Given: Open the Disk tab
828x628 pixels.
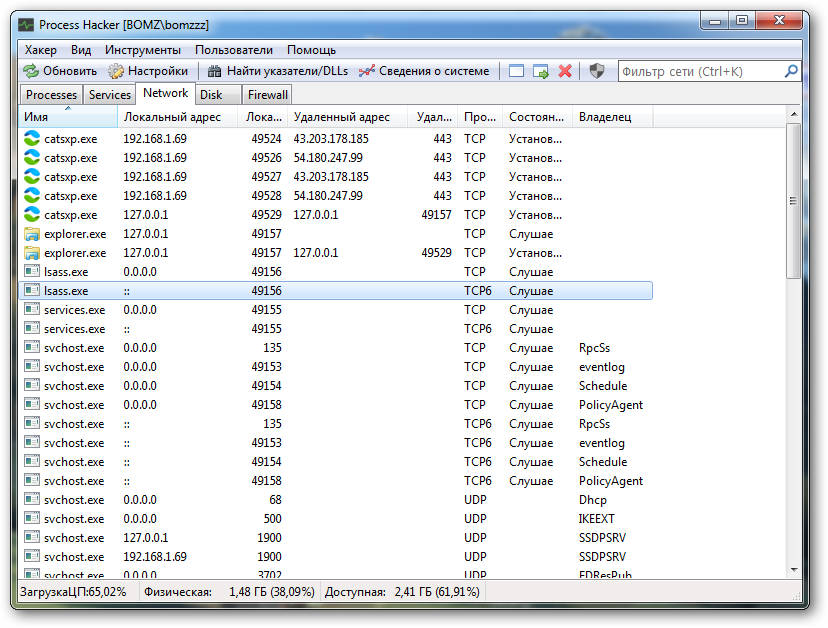Looking at the screenshot, I should point(211,95).
